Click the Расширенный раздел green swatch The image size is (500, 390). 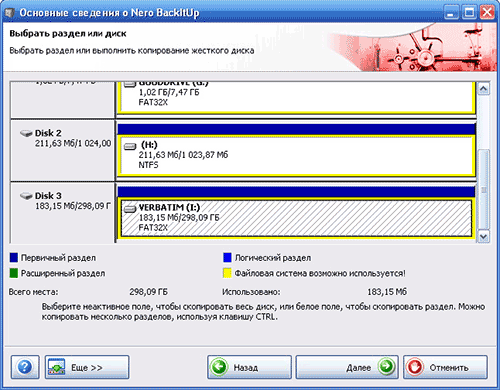click(14, 273)
